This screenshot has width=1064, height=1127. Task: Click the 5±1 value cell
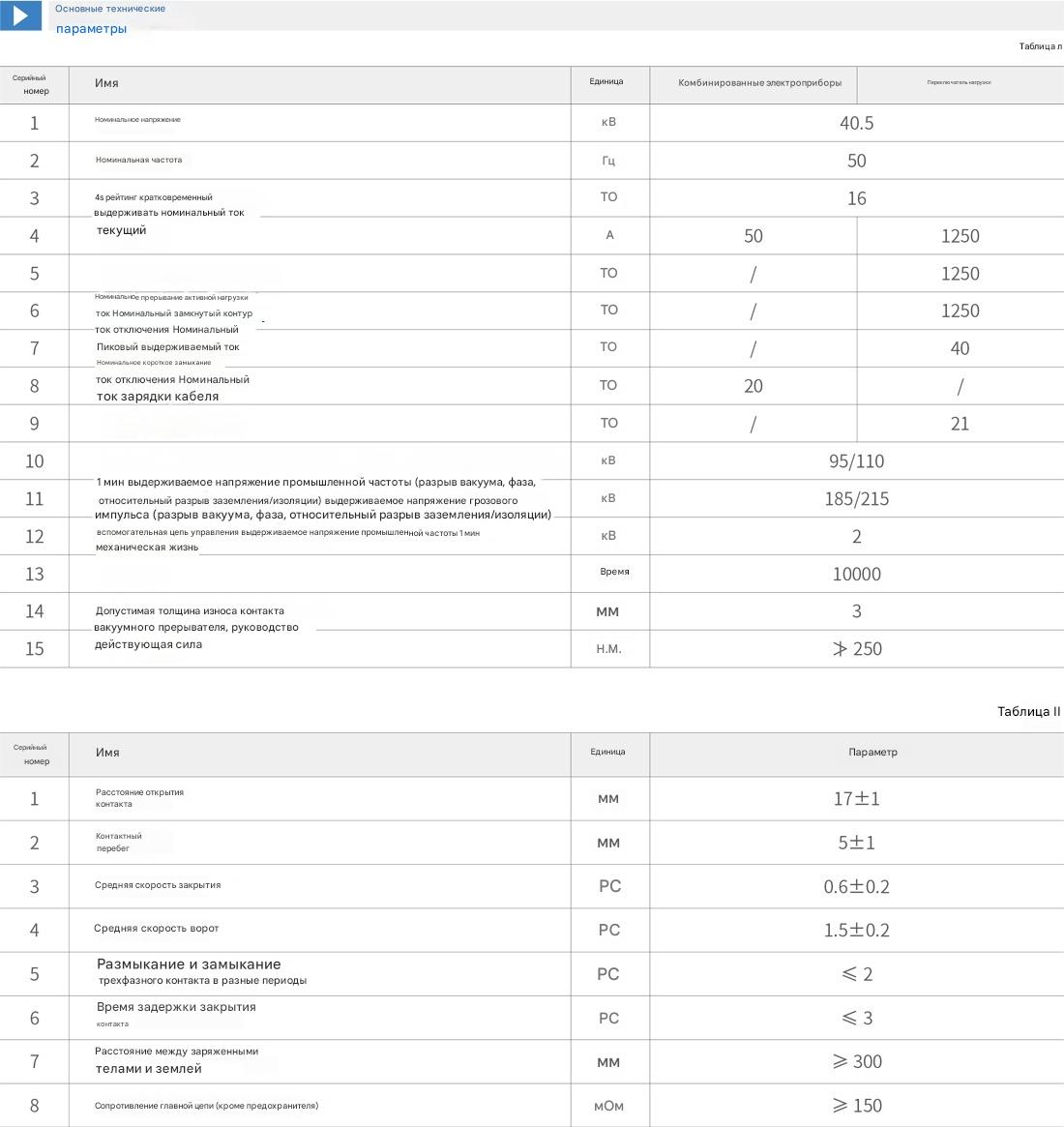[856, 843]
